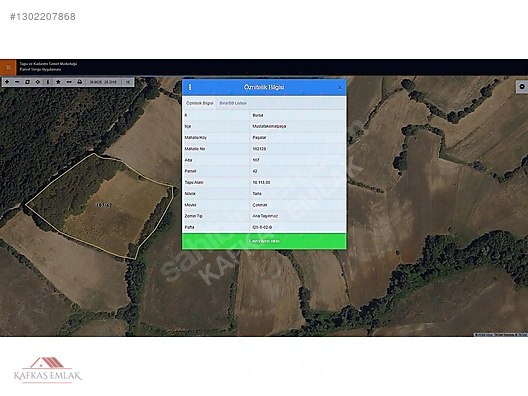Click the Tapu Alanı field label
This screenshot has width=528, height=396.
click(194, 183)
